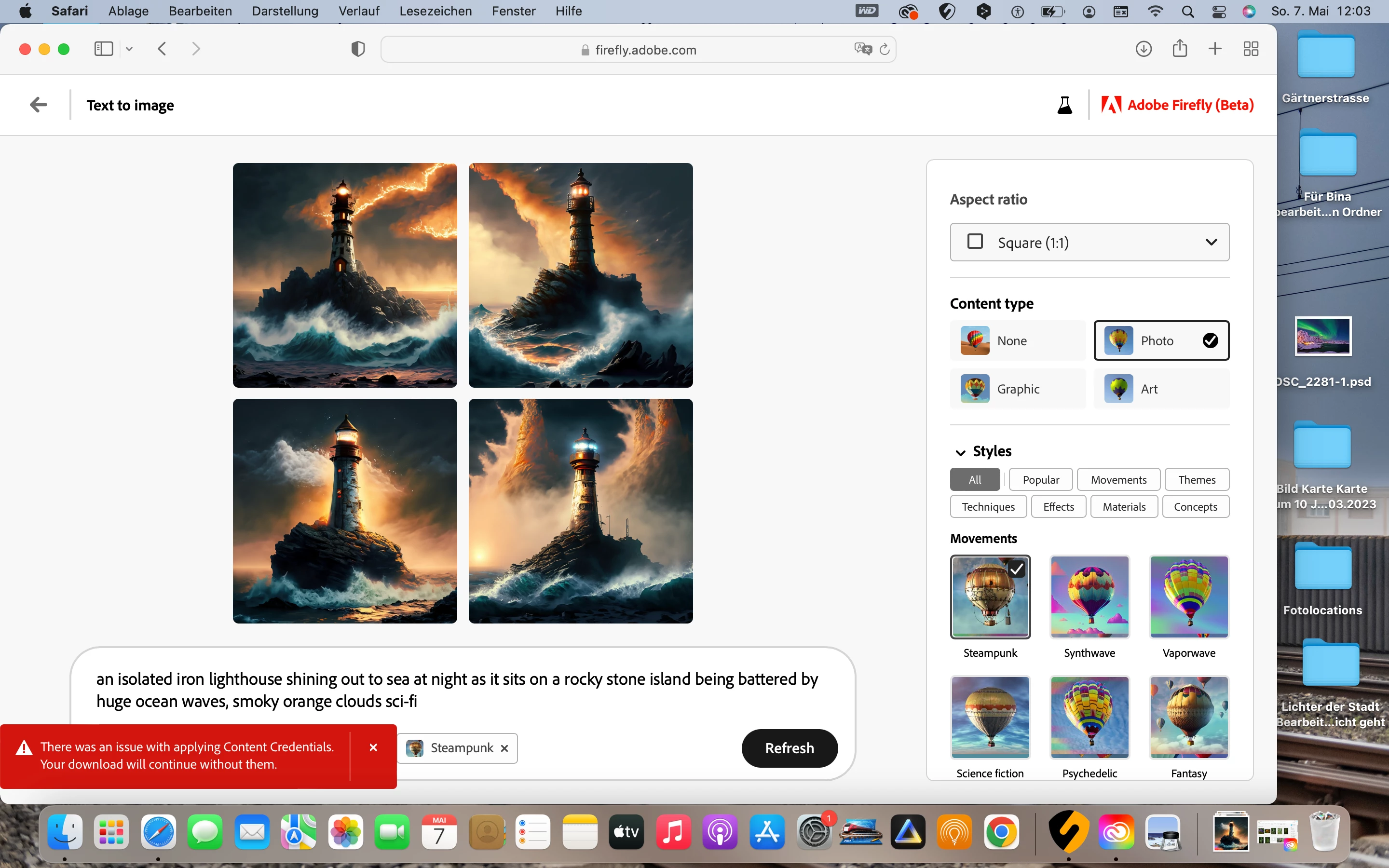This screenshot has height=868, width=1389.
Task: Click the page translate icon in address bar
Action: (863, 49)
